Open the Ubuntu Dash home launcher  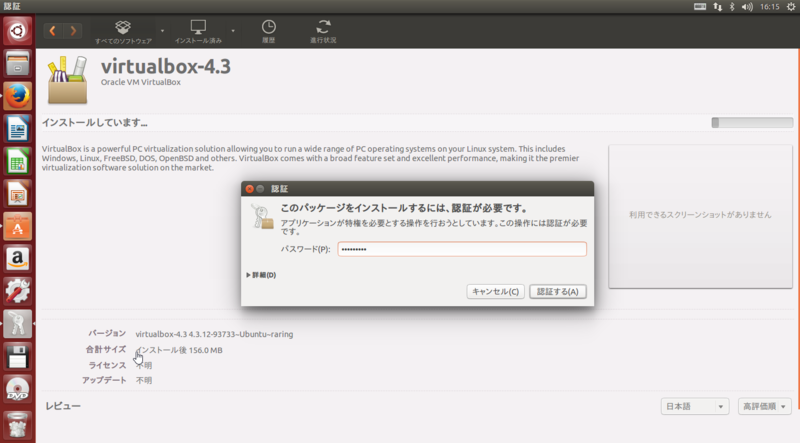[x=17, y=31]
